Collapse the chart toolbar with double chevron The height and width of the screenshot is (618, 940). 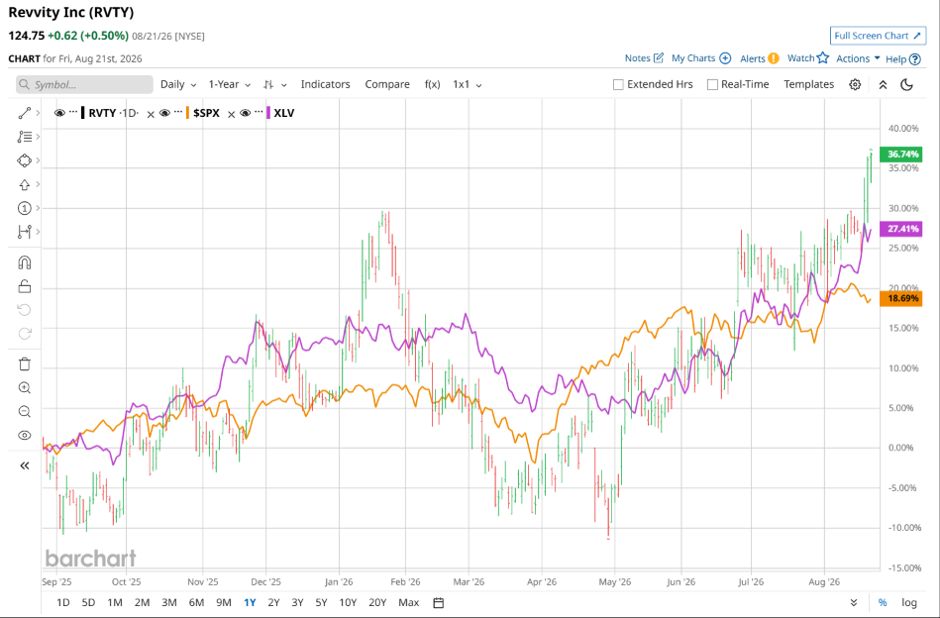point(882,85)
